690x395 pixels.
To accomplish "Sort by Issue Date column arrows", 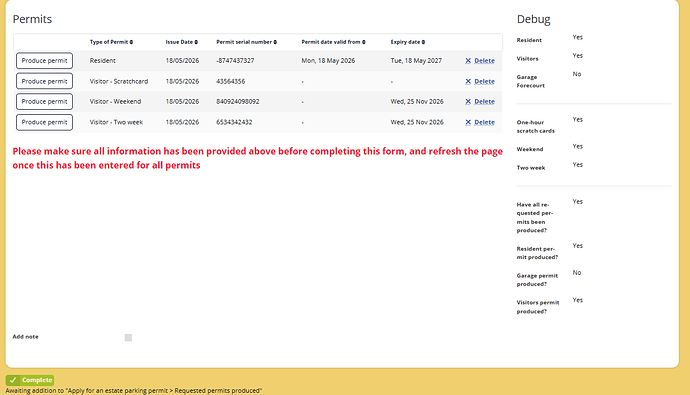I will [196, 42].
